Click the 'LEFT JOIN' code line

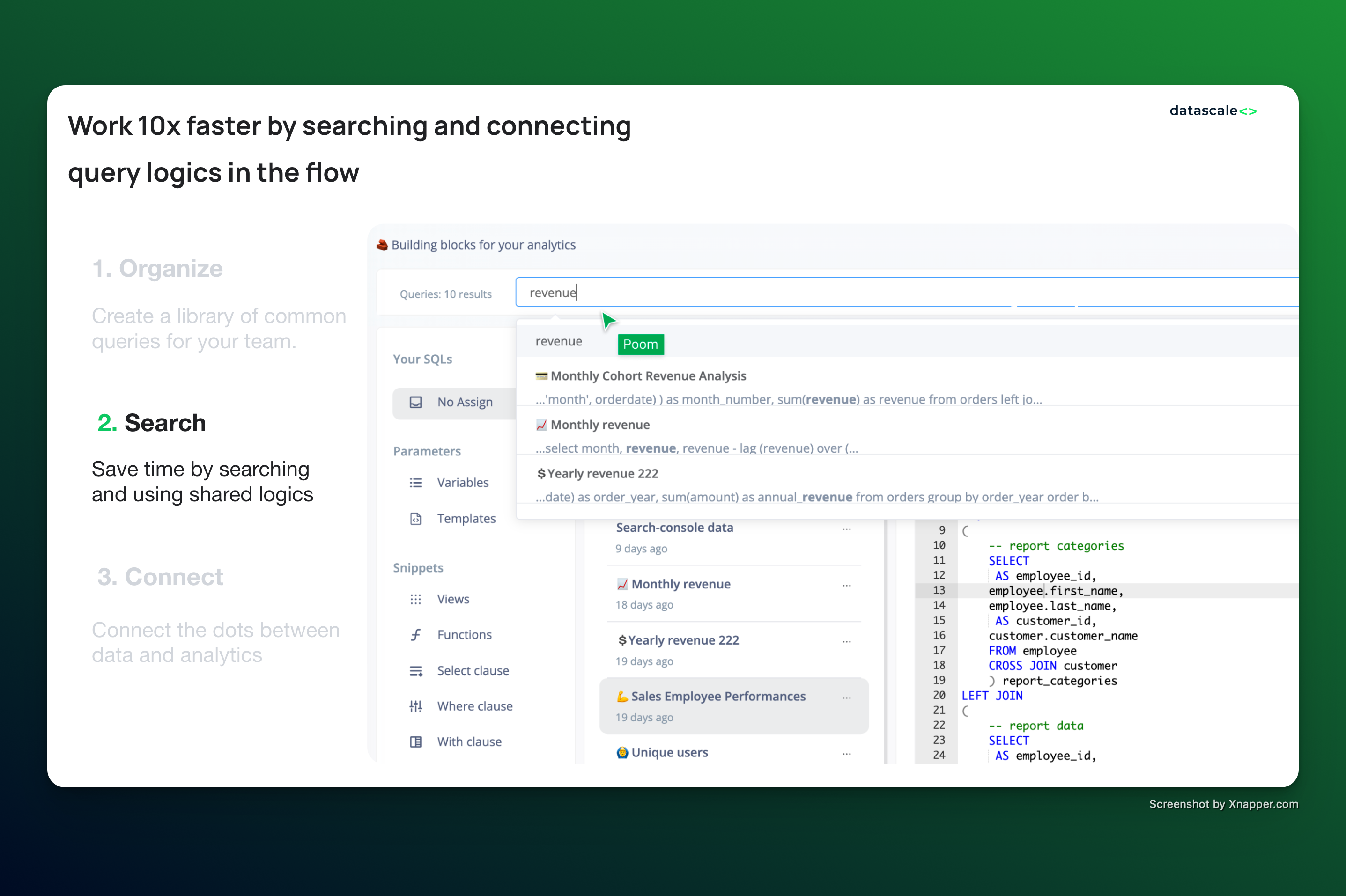[x=991, y=696]
